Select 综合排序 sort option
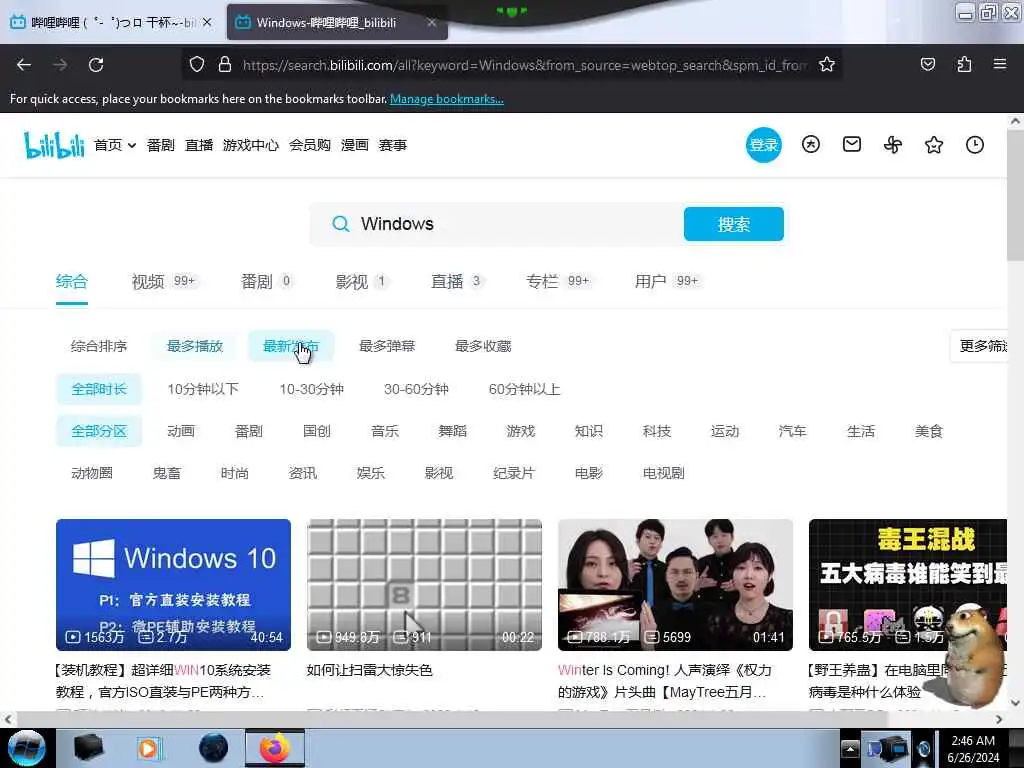1024x768 pixels. pyautogui.click(x=99, y=346)
